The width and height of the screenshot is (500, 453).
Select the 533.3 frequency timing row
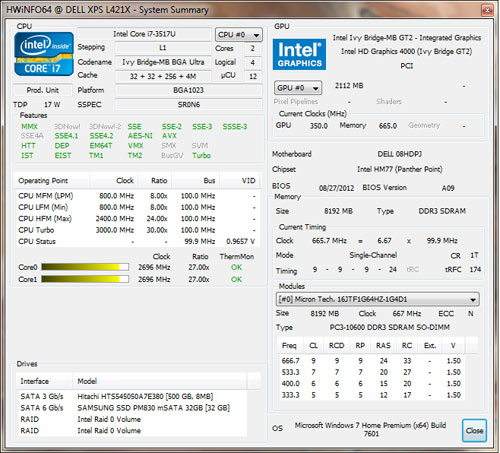pyautogui.click(x=371, y=372)
